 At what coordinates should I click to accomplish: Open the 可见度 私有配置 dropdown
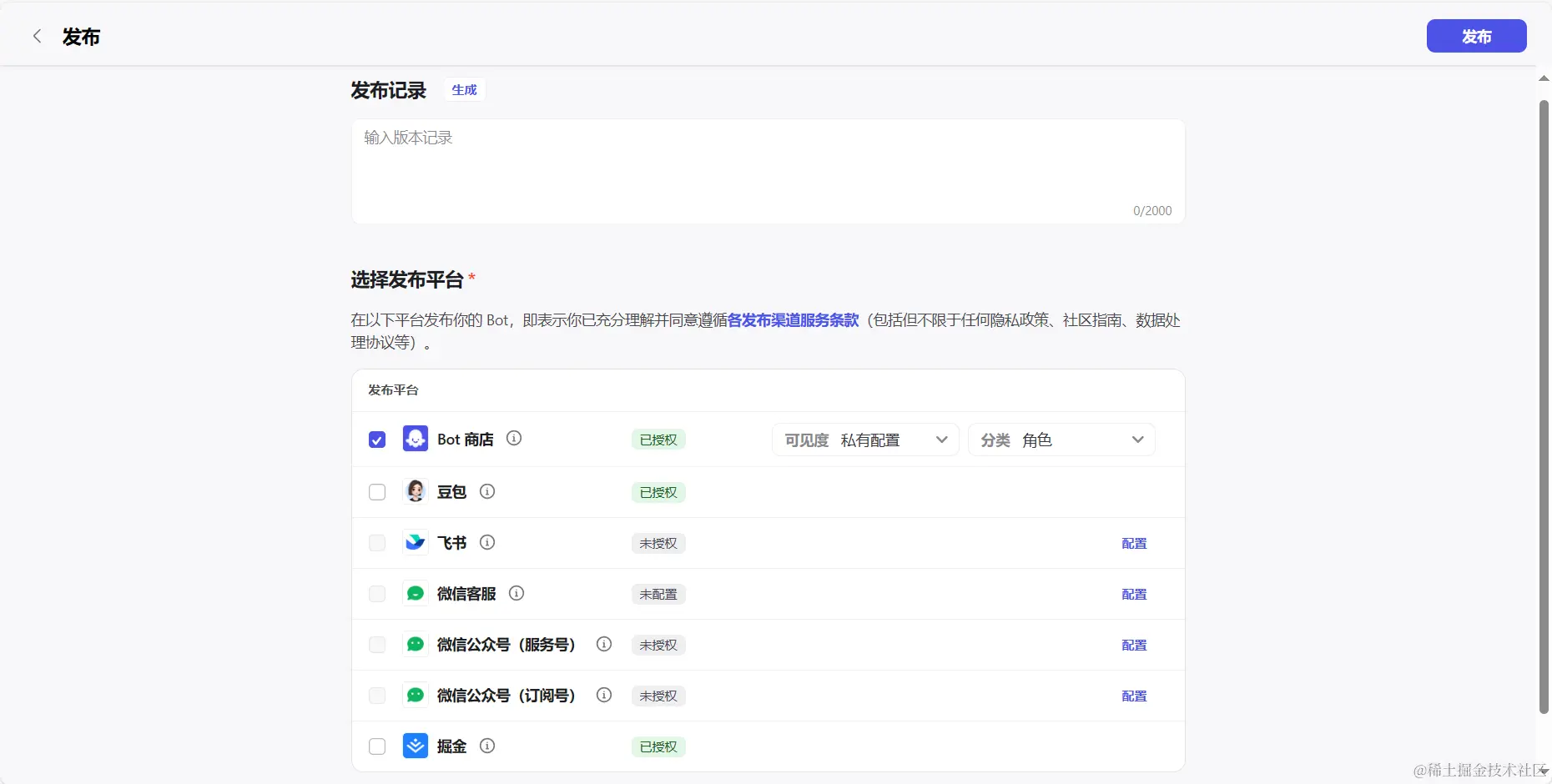pos(865,440)
